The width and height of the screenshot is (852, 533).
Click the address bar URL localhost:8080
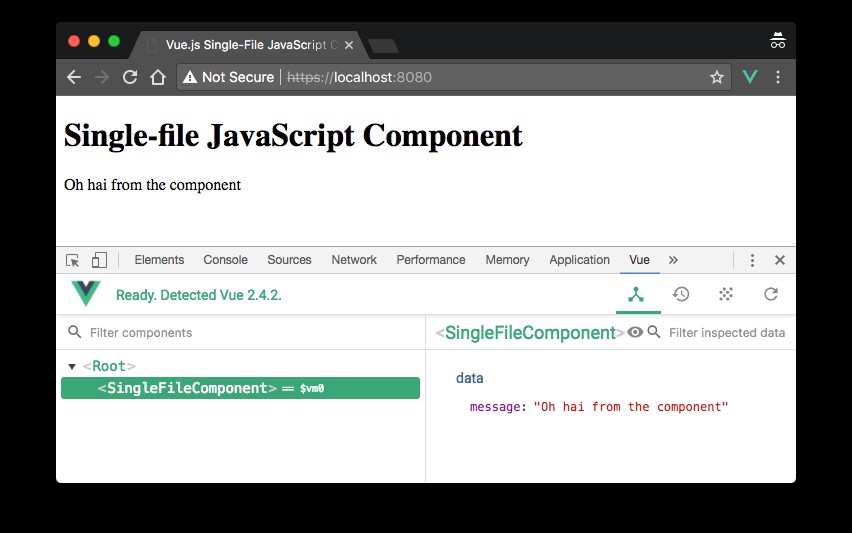pos(359,77)
